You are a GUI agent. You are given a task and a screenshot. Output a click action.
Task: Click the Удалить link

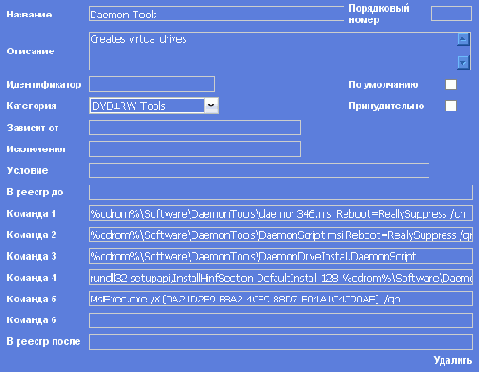coord(453,360)
